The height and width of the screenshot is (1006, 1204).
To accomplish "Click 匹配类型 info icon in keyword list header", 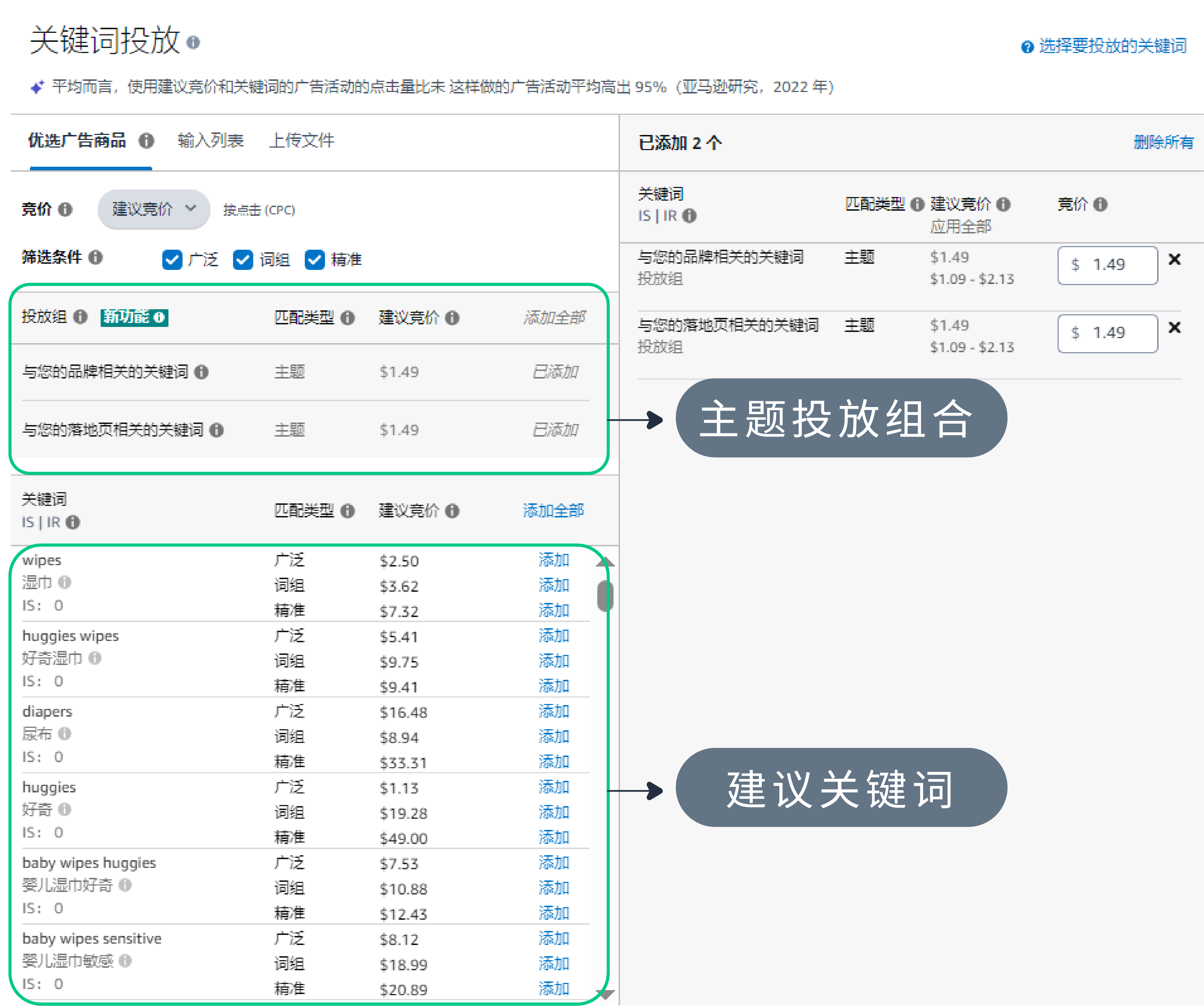I will pos(347,511).
